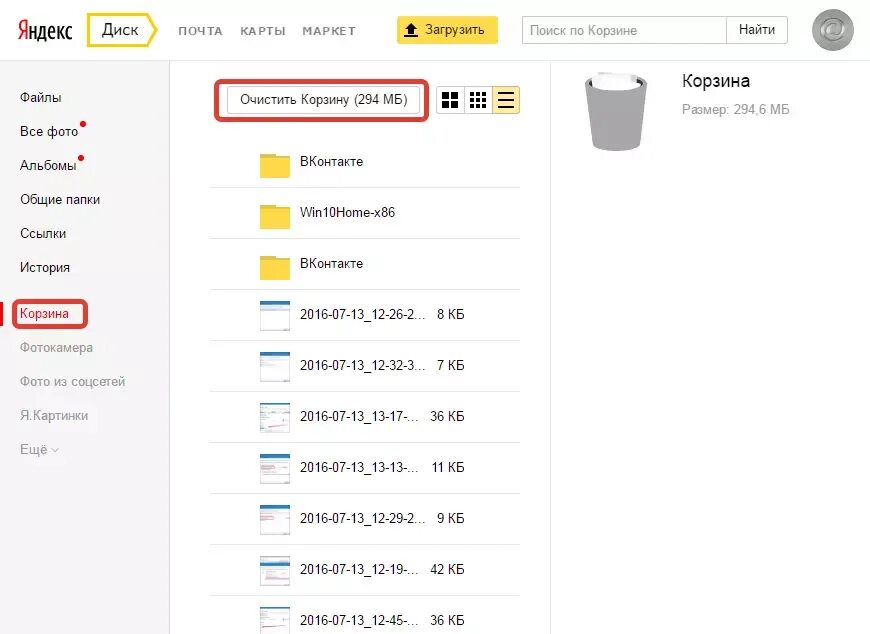The height and width of the screenshot is (634, 870).
Task: Click the 7 КБ size value
Action: click(x=451, y=366)
